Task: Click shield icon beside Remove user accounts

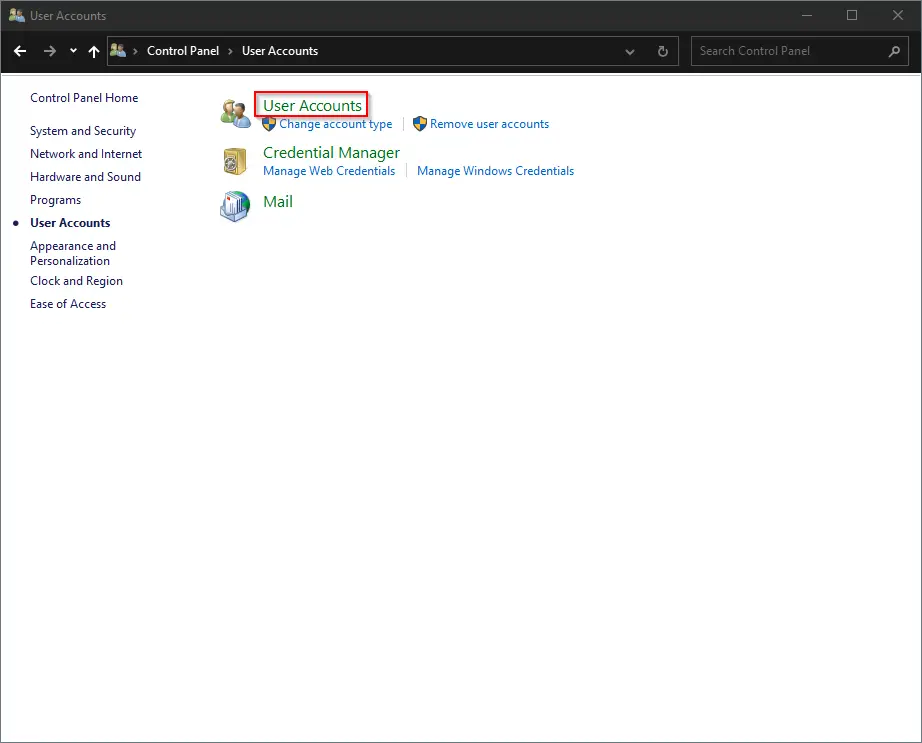Action: pos(420,124)
